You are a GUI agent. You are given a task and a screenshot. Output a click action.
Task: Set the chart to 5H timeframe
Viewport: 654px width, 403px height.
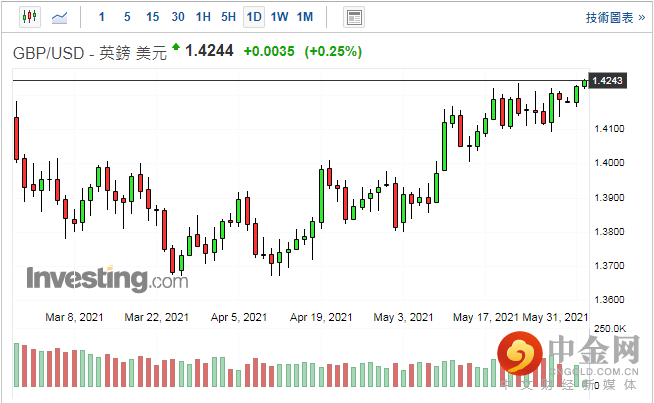(x=228, y=17)
